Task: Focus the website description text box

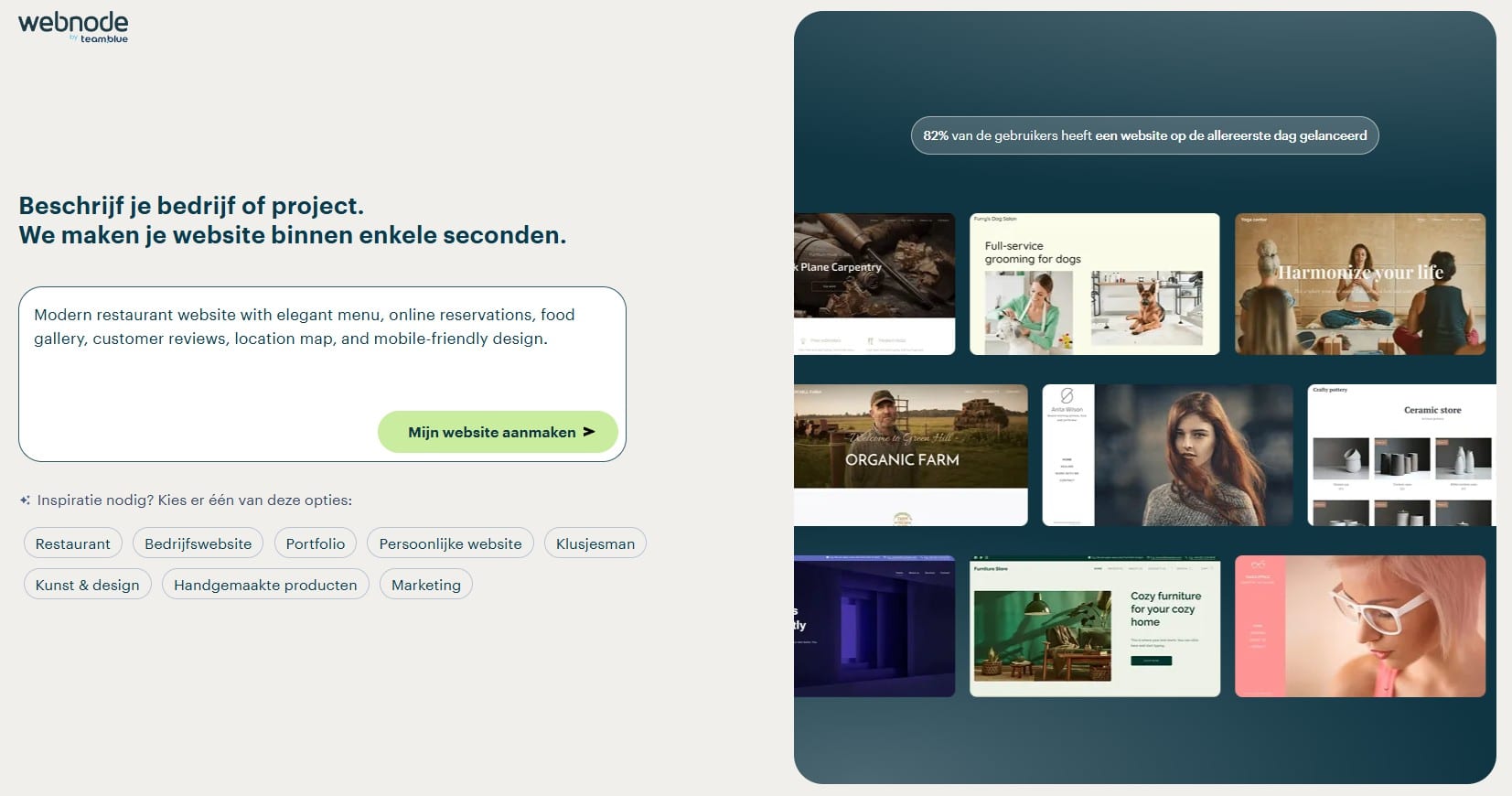Action: (322, 374)
